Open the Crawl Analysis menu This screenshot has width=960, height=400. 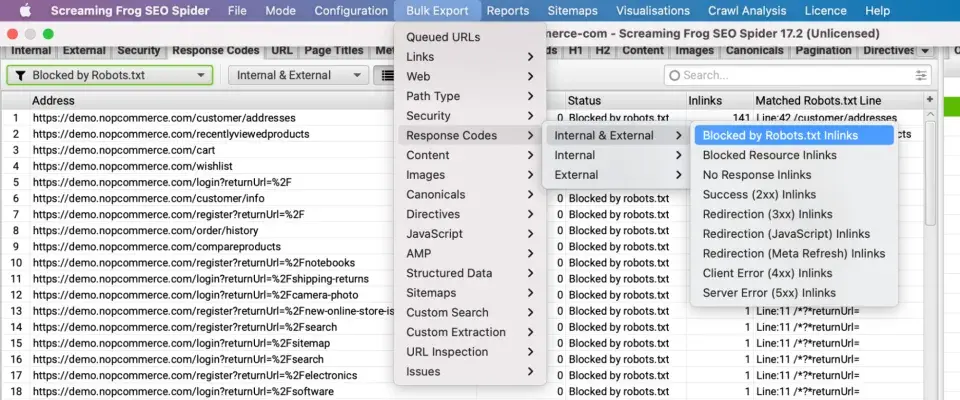point(747,10)
